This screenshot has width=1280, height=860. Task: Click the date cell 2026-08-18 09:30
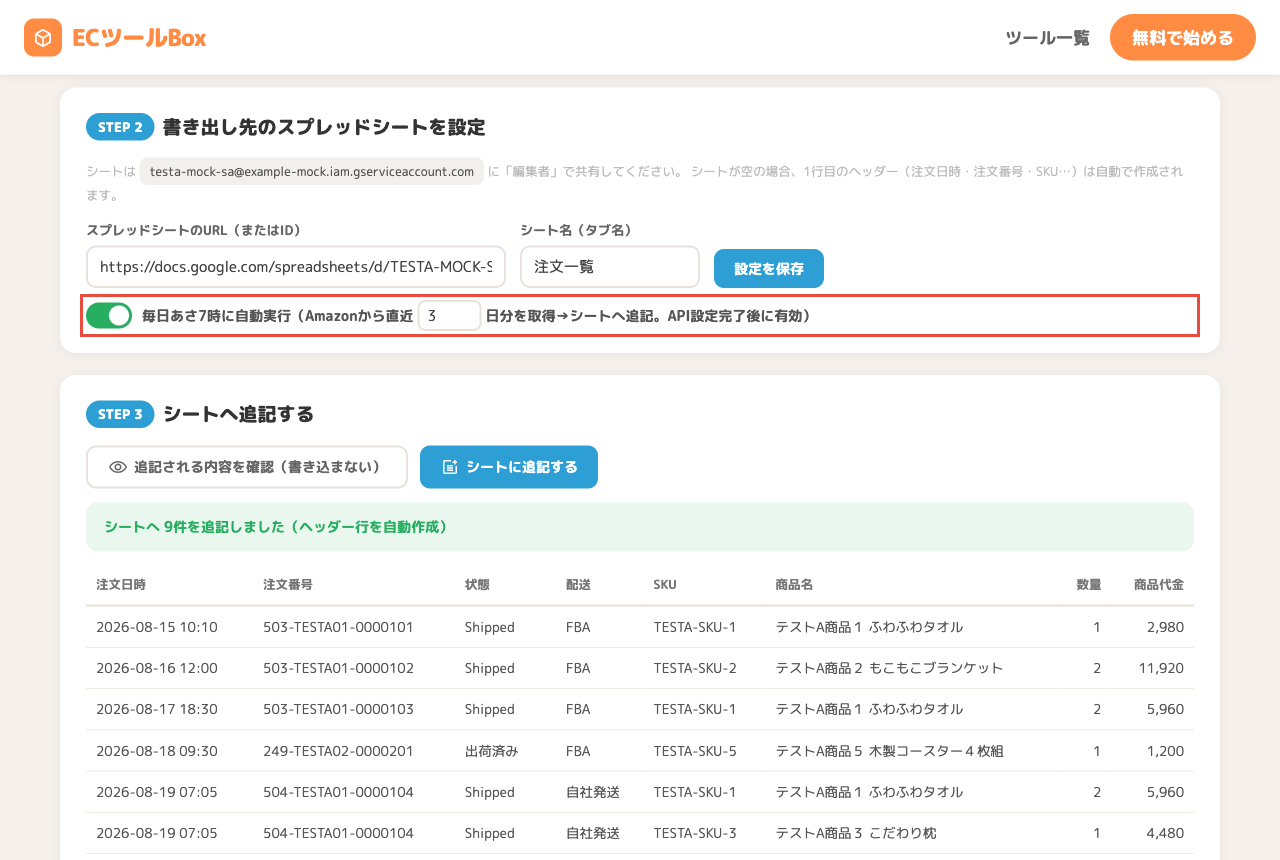coord(157,751)
